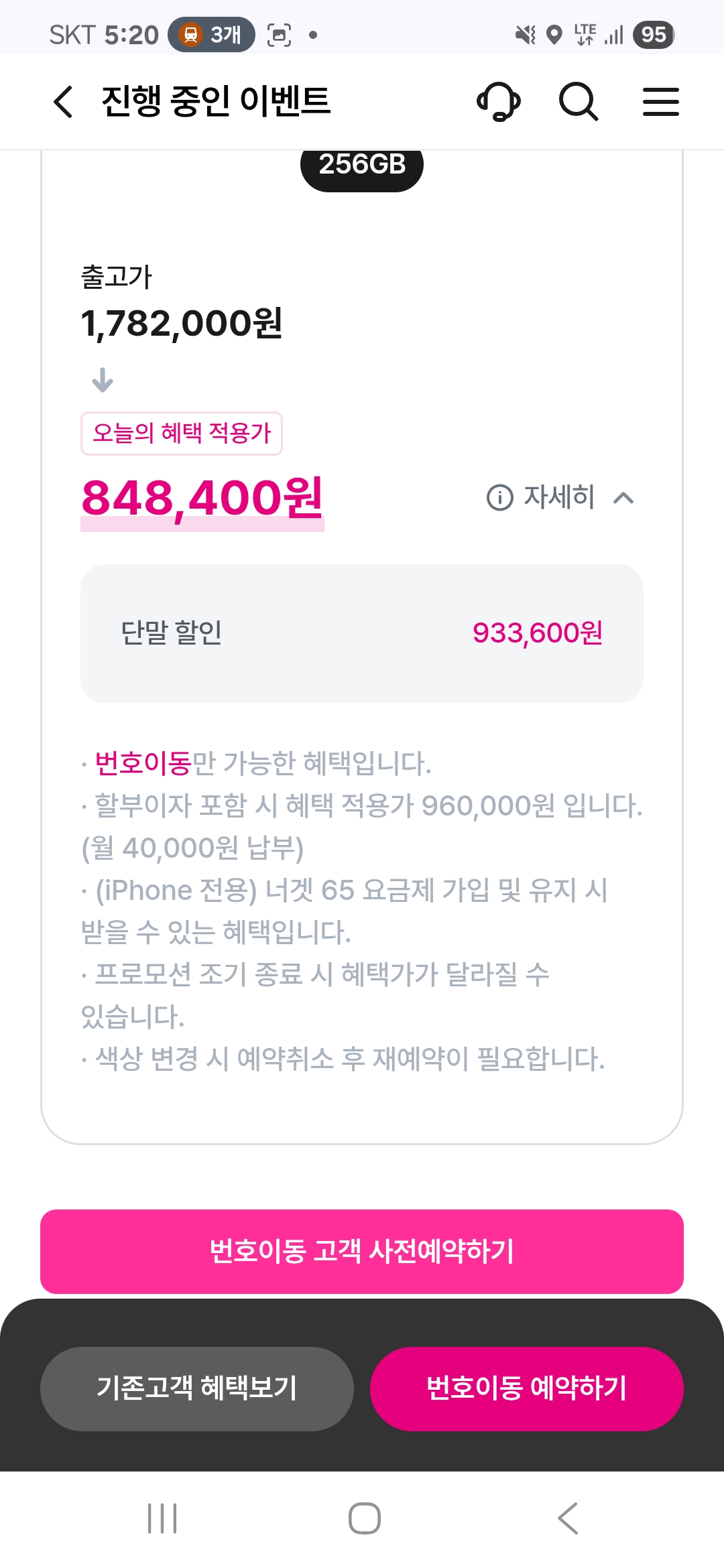Tap the 오늘의 혜택 적용가 badge
The image size is (724, 1568).
pyautogui.click(x=181, y=433)
